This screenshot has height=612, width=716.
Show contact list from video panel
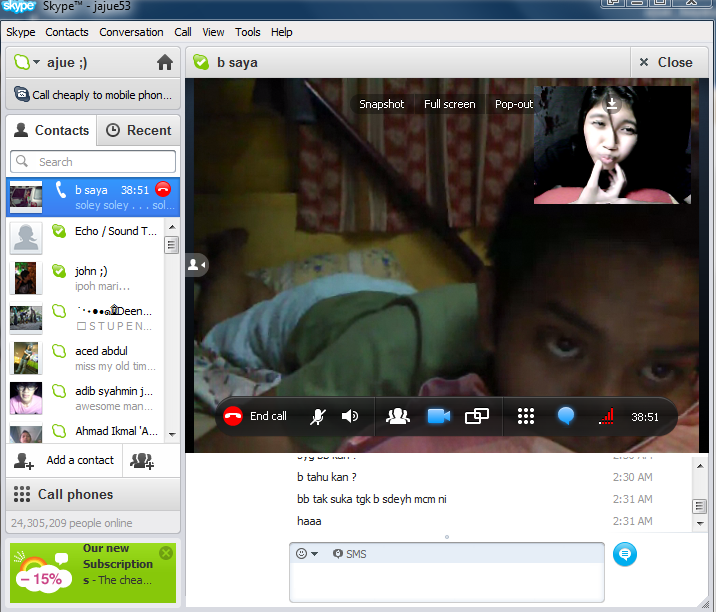[197, 264]
